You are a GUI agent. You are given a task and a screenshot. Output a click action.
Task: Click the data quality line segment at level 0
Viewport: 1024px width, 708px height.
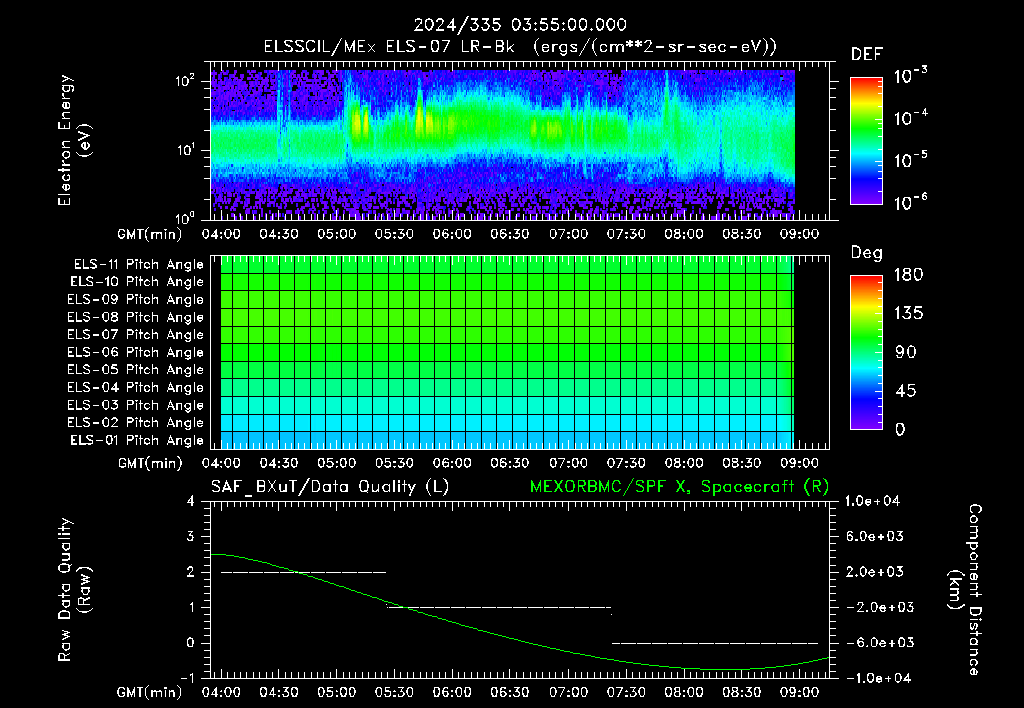click(x=715, y=643)
